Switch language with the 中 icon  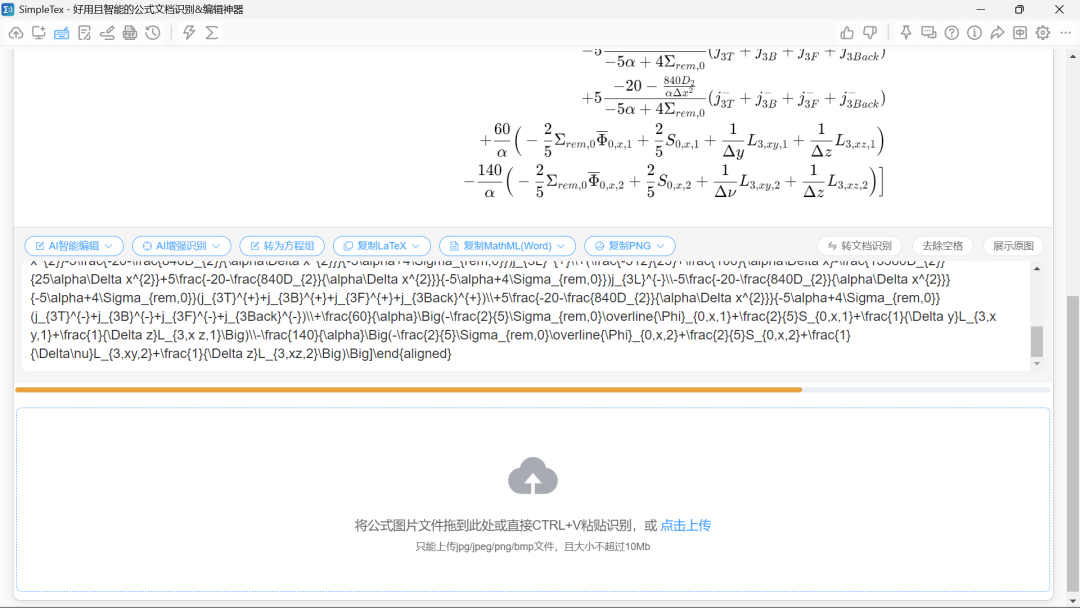click(1020, 33)
